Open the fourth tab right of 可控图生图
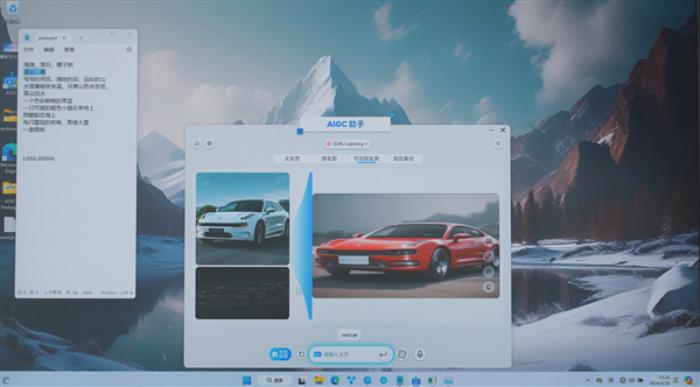This screenshot has width=700, height=387. pyautogui.click(x=403, y=158)
